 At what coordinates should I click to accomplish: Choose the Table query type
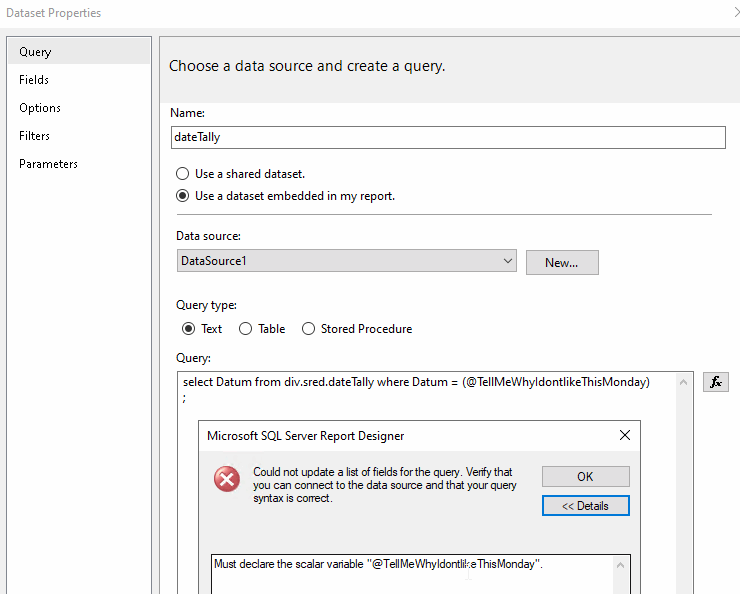point(245,329)
